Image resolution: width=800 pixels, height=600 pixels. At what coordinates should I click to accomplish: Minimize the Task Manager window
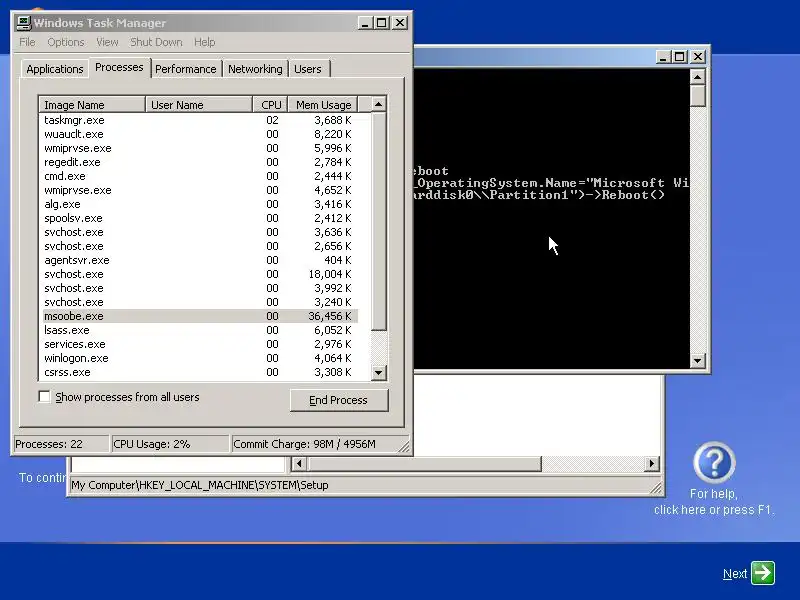tap(365, 23)
